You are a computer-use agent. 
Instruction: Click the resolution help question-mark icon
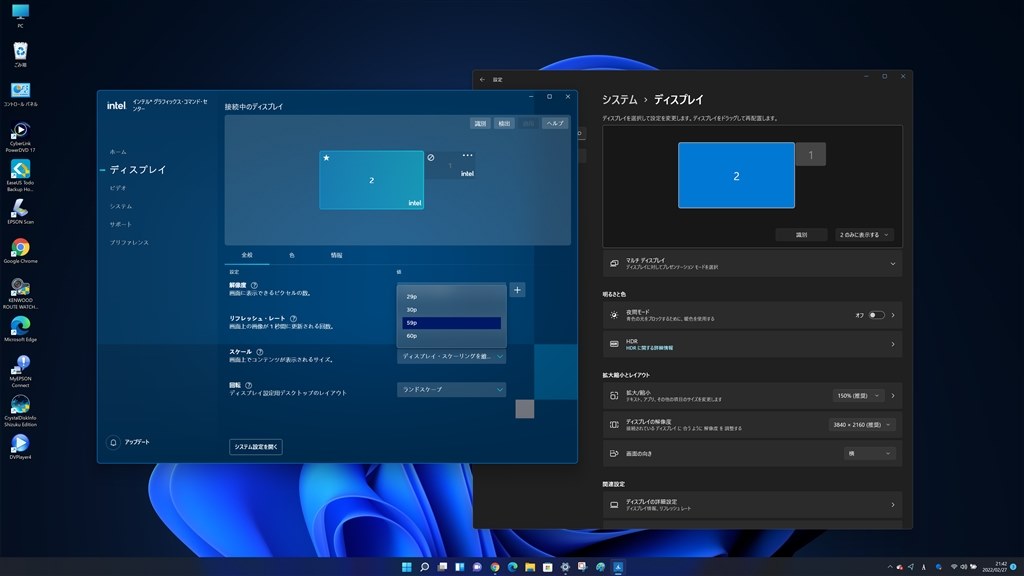pos(254,285)
